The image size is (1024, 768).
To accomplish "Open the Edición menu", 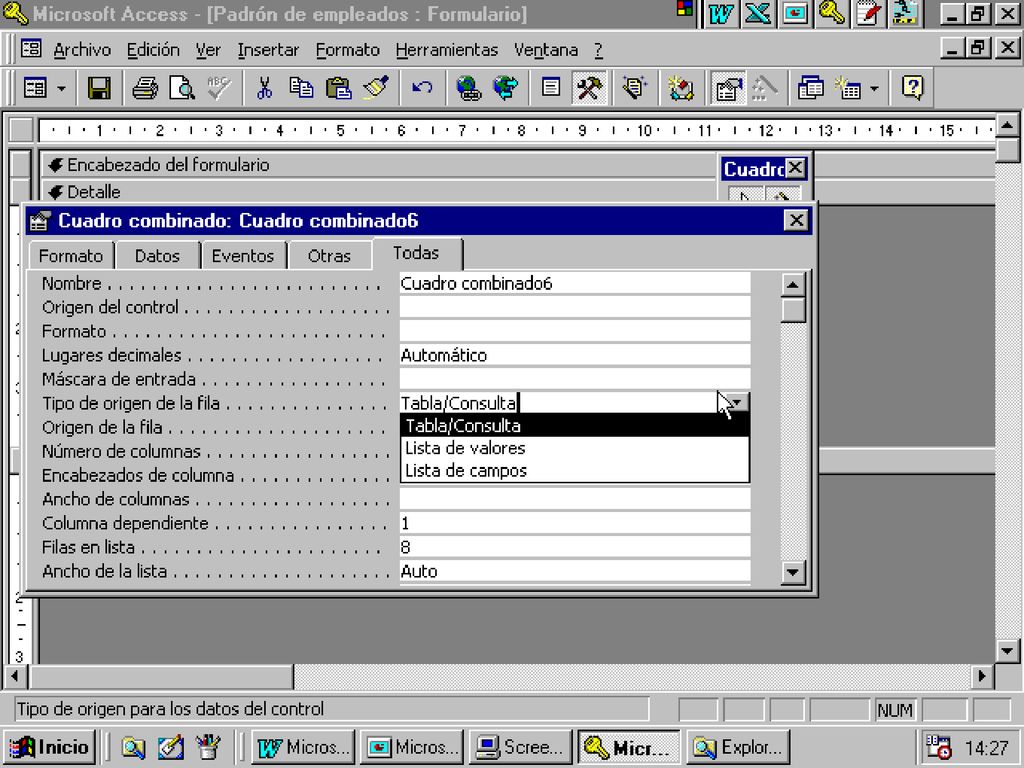I will [153, 50].
